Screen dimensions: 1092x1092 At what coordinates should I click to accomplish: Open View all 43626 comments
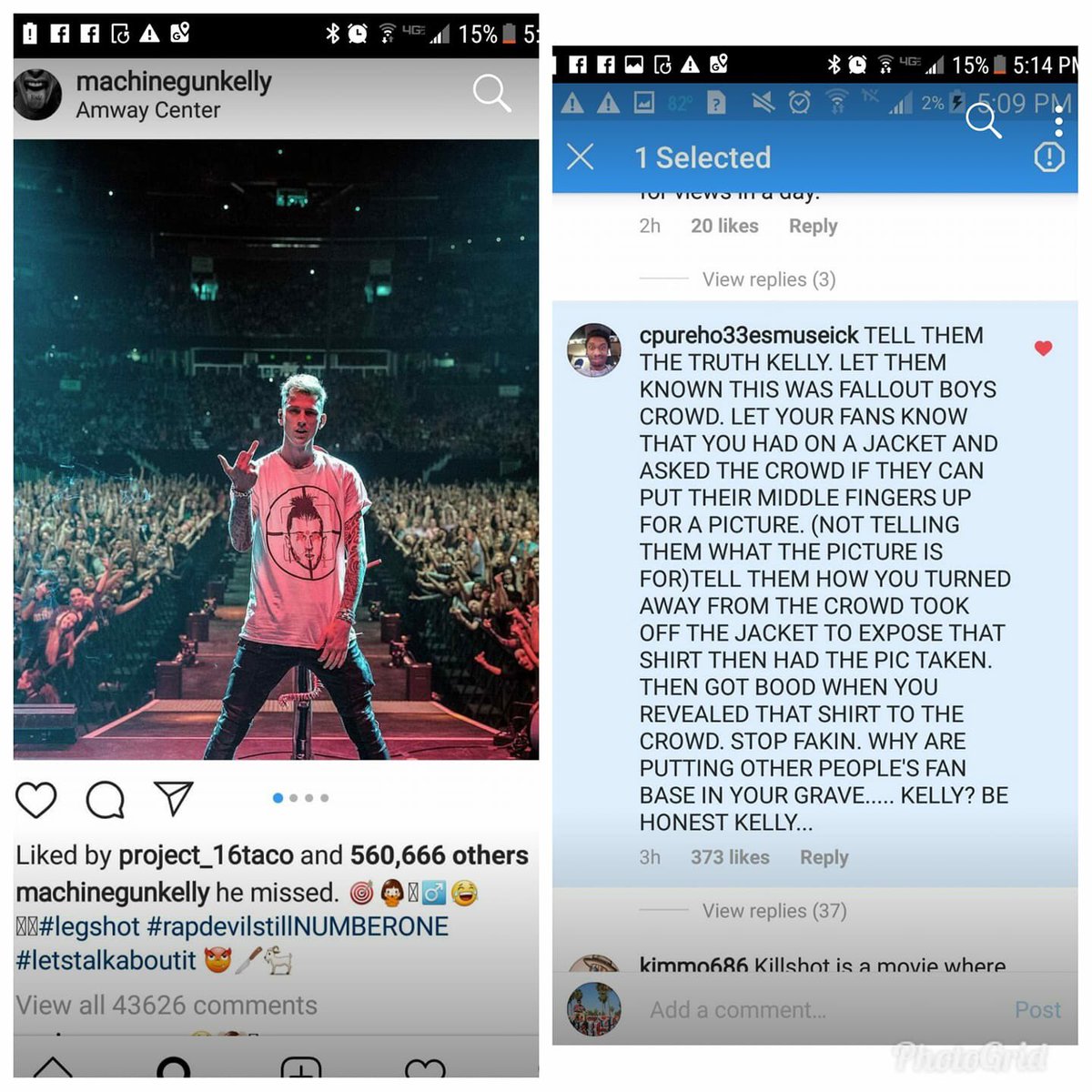click(x=167, y=1005)
